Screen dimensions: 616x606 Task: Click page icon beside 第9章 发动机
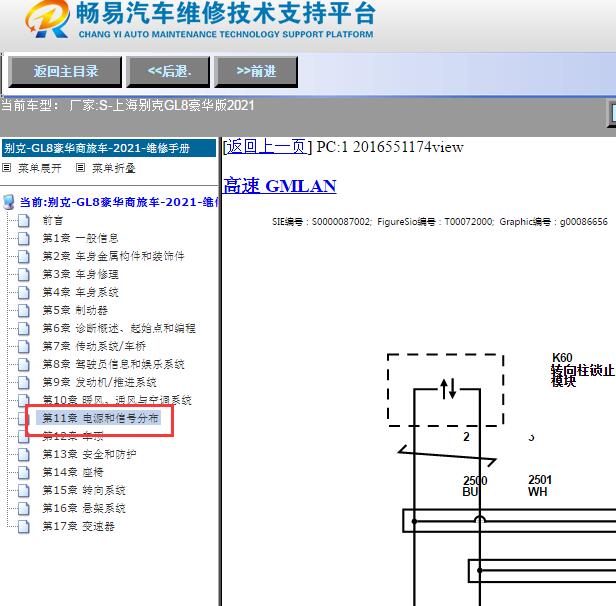[24, 383]
